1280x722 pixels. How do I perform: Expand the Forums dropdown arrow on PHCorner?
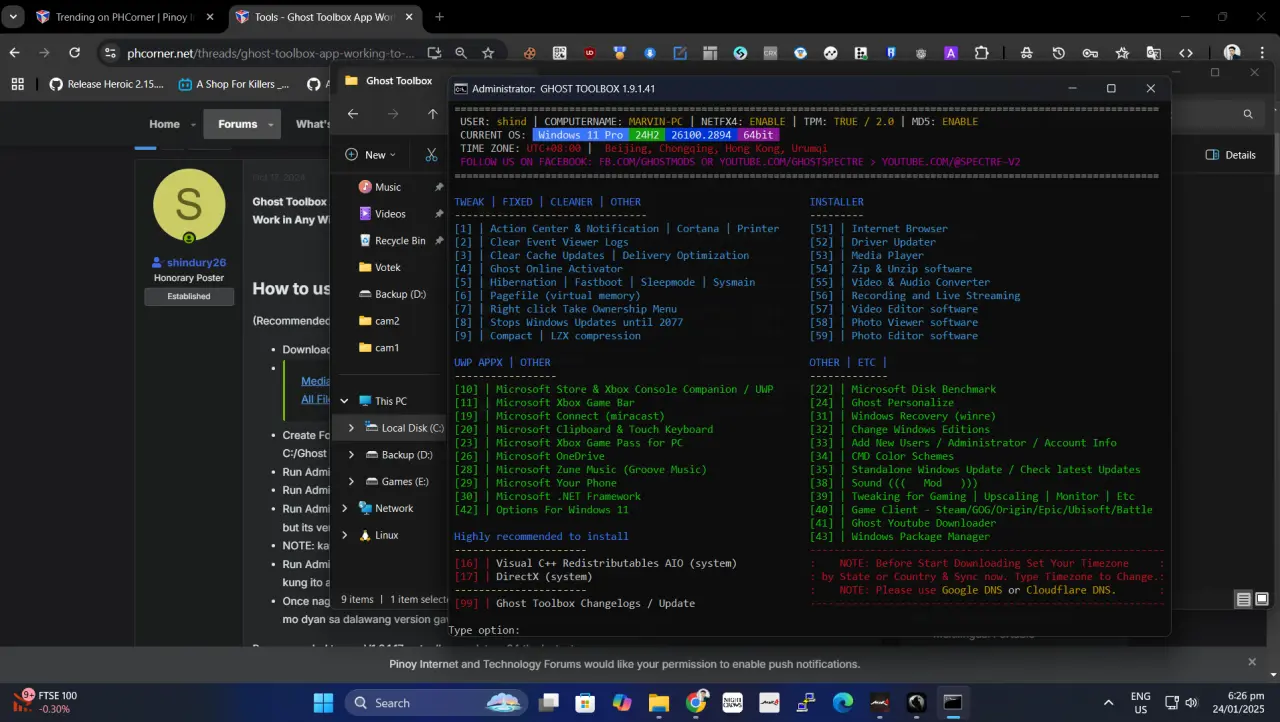pos(271,125)
